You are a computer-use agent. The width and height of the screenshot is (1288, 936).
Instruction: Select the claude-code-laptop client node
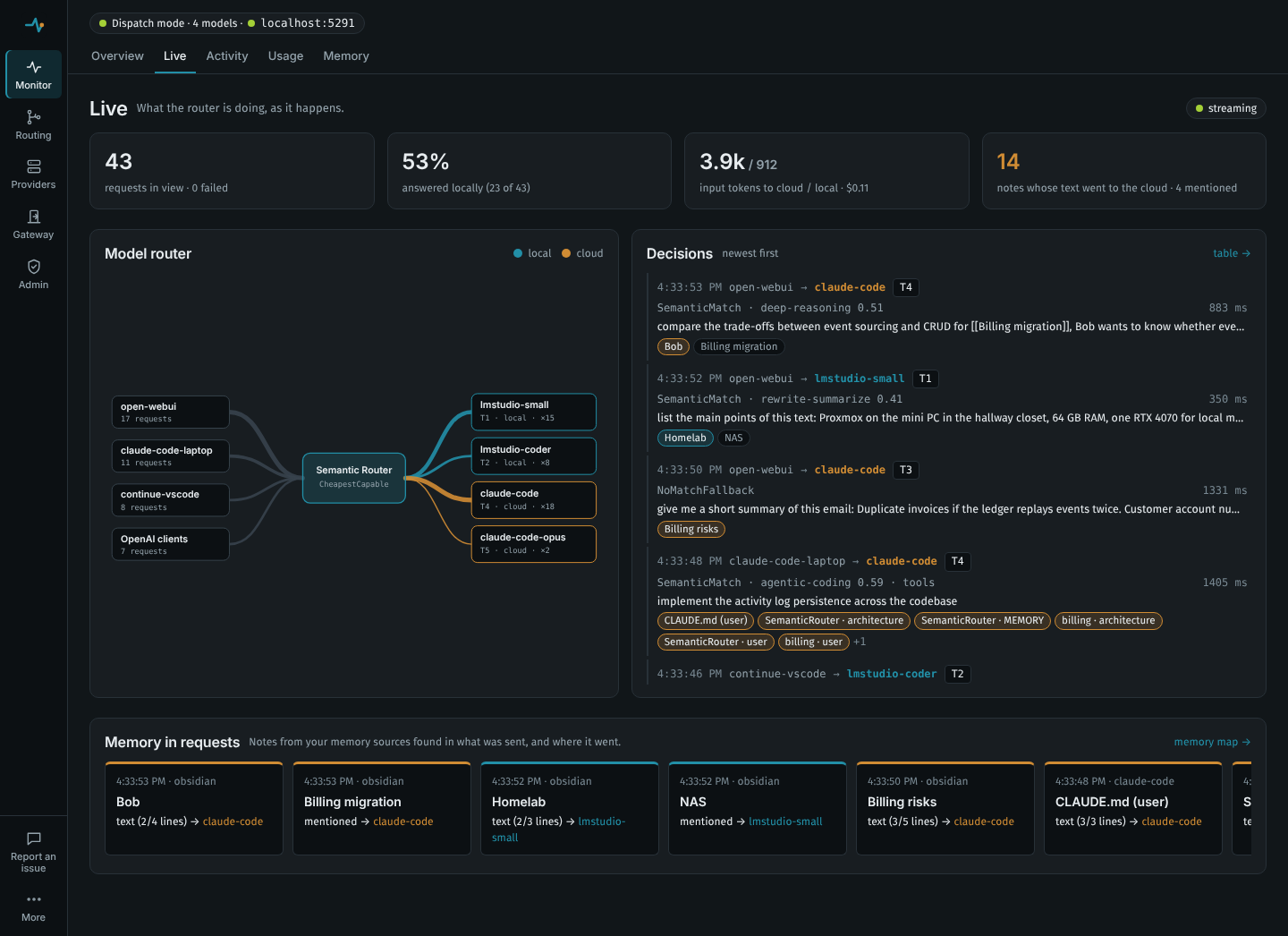[x=170, y=455]
